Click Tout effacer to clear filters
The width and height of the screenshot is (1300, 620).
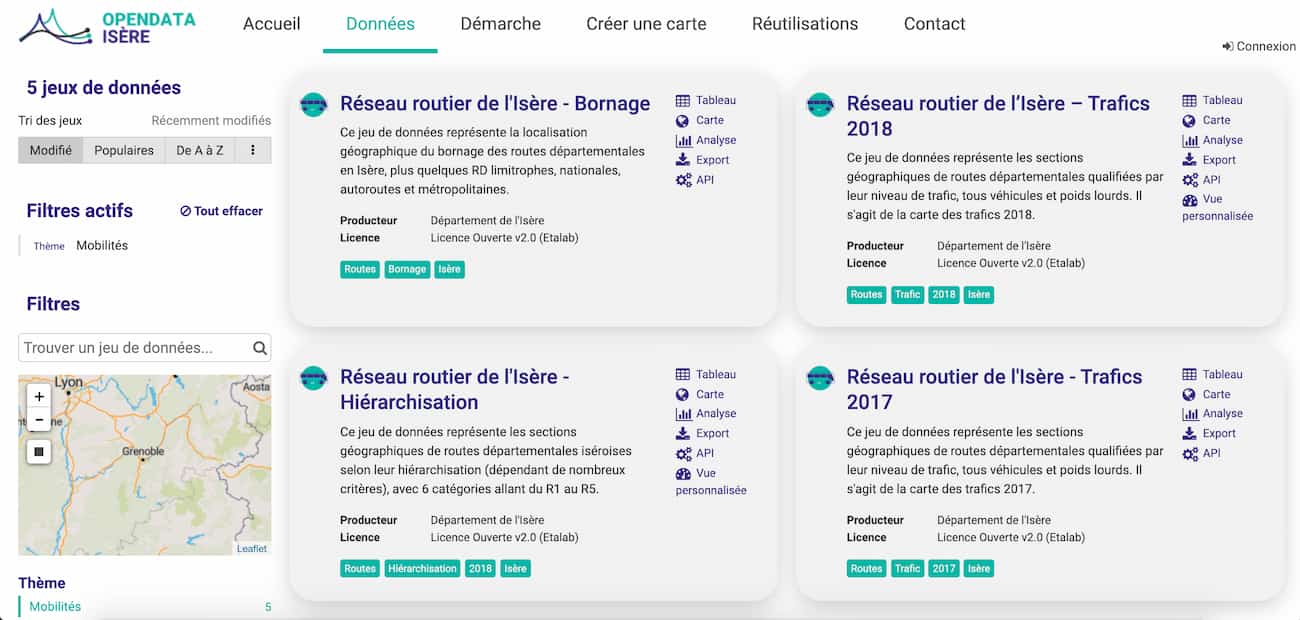pyautogui.click(x=221, y=211)
